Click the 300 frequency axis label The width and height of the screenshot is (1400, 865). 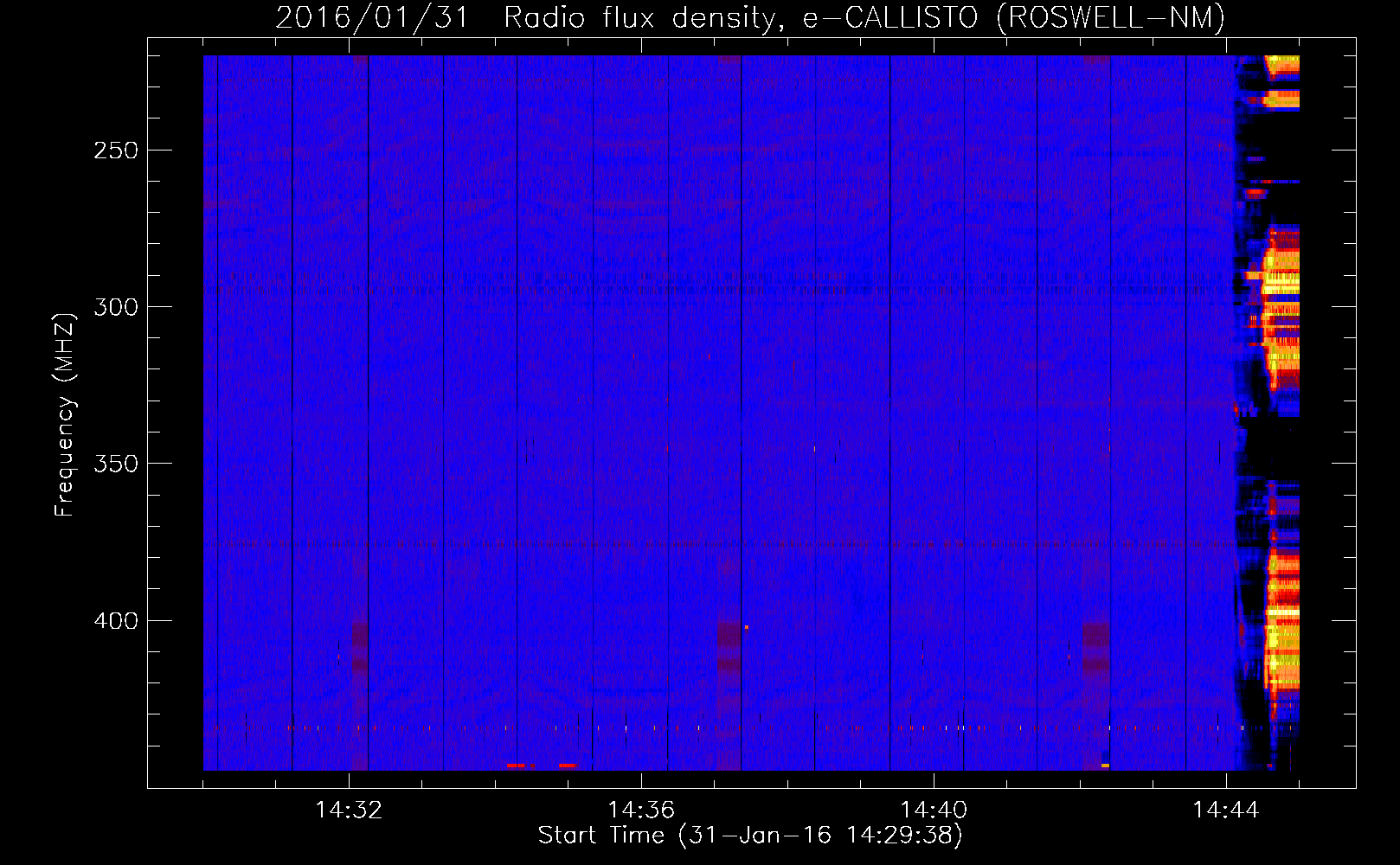pyautogui.click(x=116, y=307)
